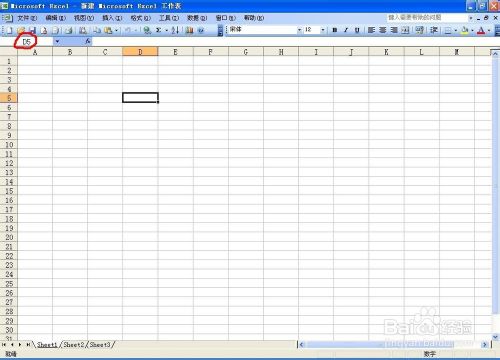Apply Borders using the borders icon
Image resolution: width=500 pixels, height=360 pixels.
(448, 30)
